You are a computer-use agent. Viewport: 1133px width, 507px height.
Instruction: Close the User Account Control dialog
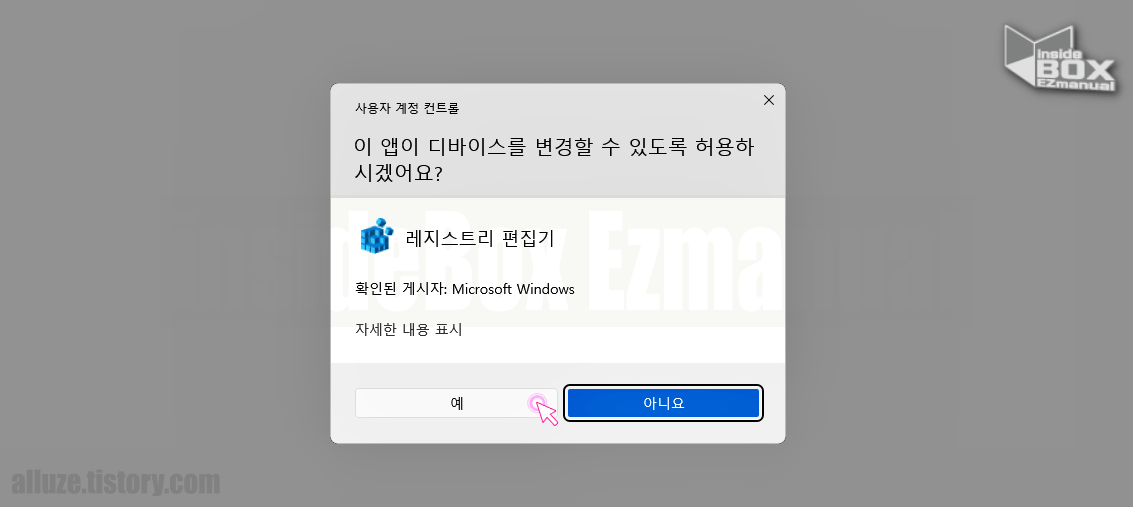(x=769, y=100)
